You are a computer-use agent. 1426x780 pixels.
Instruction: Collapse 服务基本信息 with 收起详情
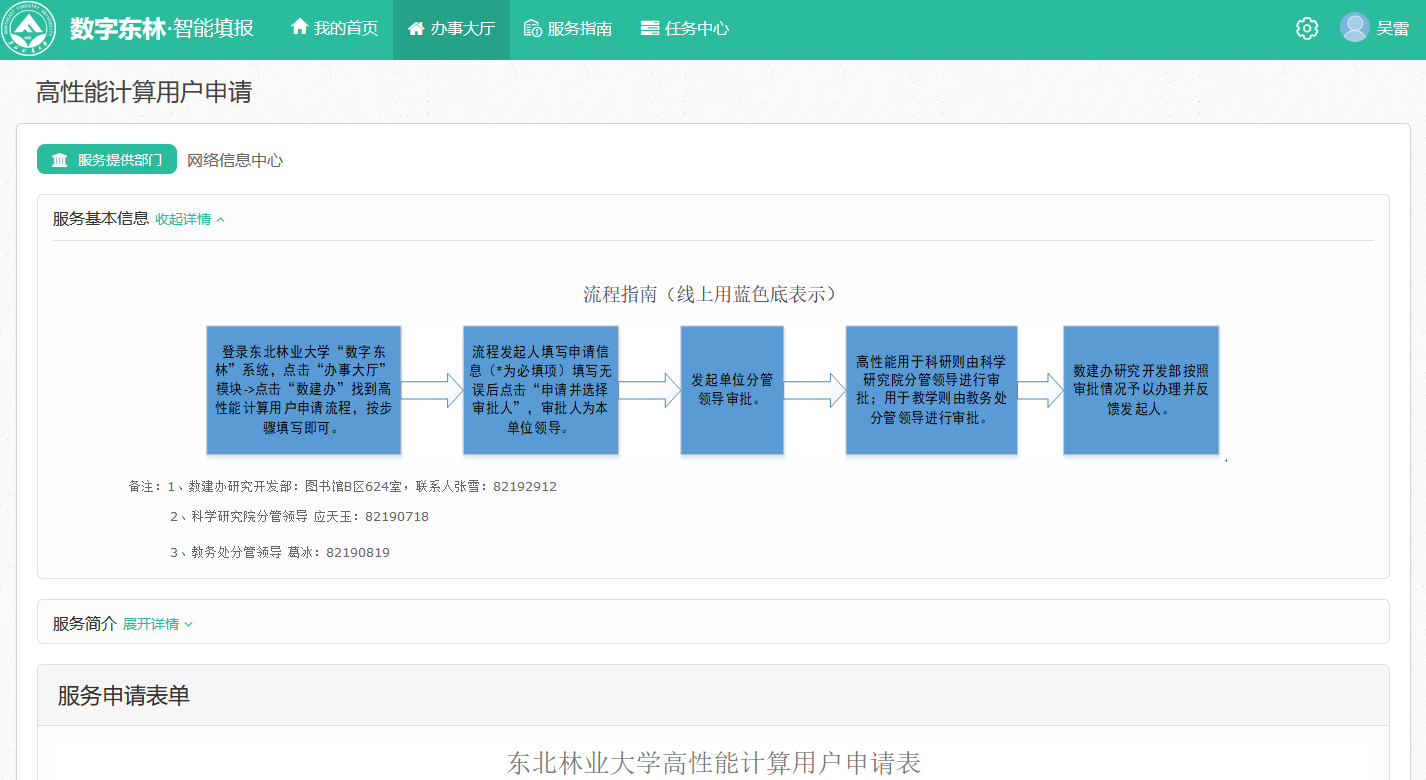click(x=190, y=219)
